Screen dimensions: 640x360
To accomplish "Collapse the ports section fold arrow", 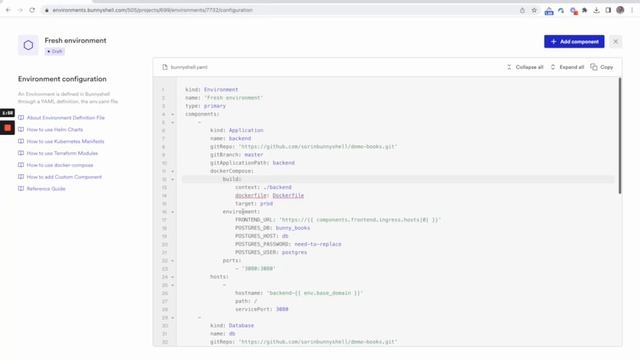I will click(x=172, y=260).
